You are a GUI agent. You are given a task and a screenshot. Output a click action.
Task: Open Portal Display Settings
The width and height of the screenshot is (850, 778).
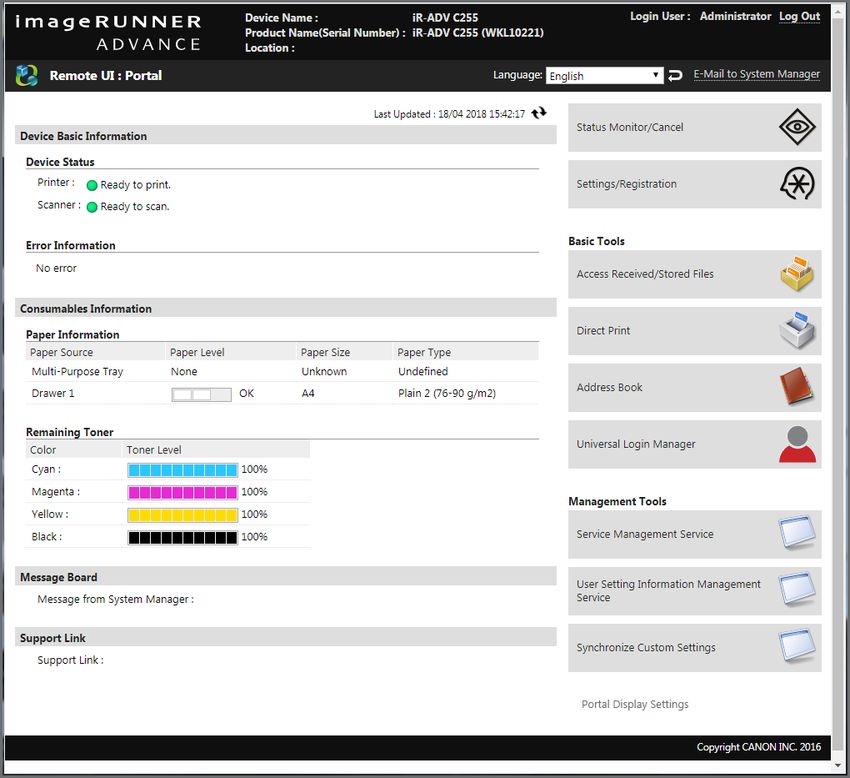pos(635,704)
